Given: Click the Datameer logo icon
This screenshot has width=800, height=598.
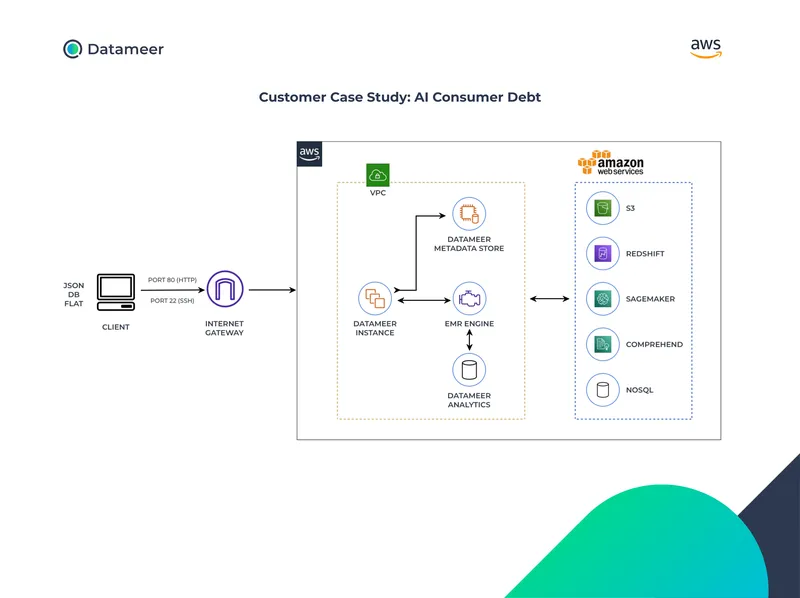Looking at the screenshot, I should 72,49.
